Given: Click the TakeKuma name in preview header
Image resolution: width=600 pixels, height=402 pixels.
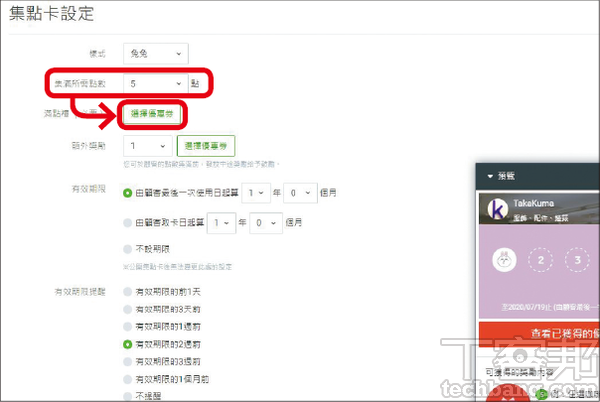Looking at the screenshot, I should pos(533,203).
